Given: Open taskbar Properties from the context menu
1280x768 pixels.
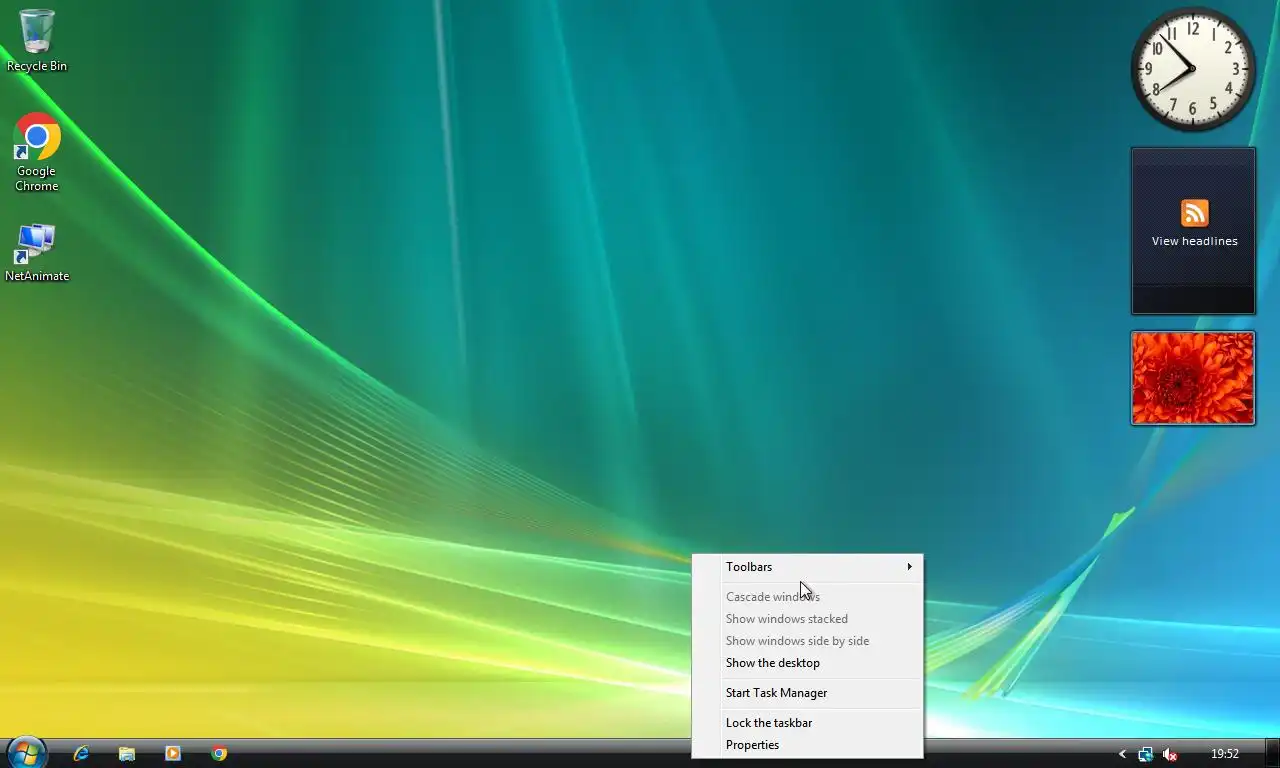Looking at the screenshot, I should pyautogui.click(x=808, y=745).
